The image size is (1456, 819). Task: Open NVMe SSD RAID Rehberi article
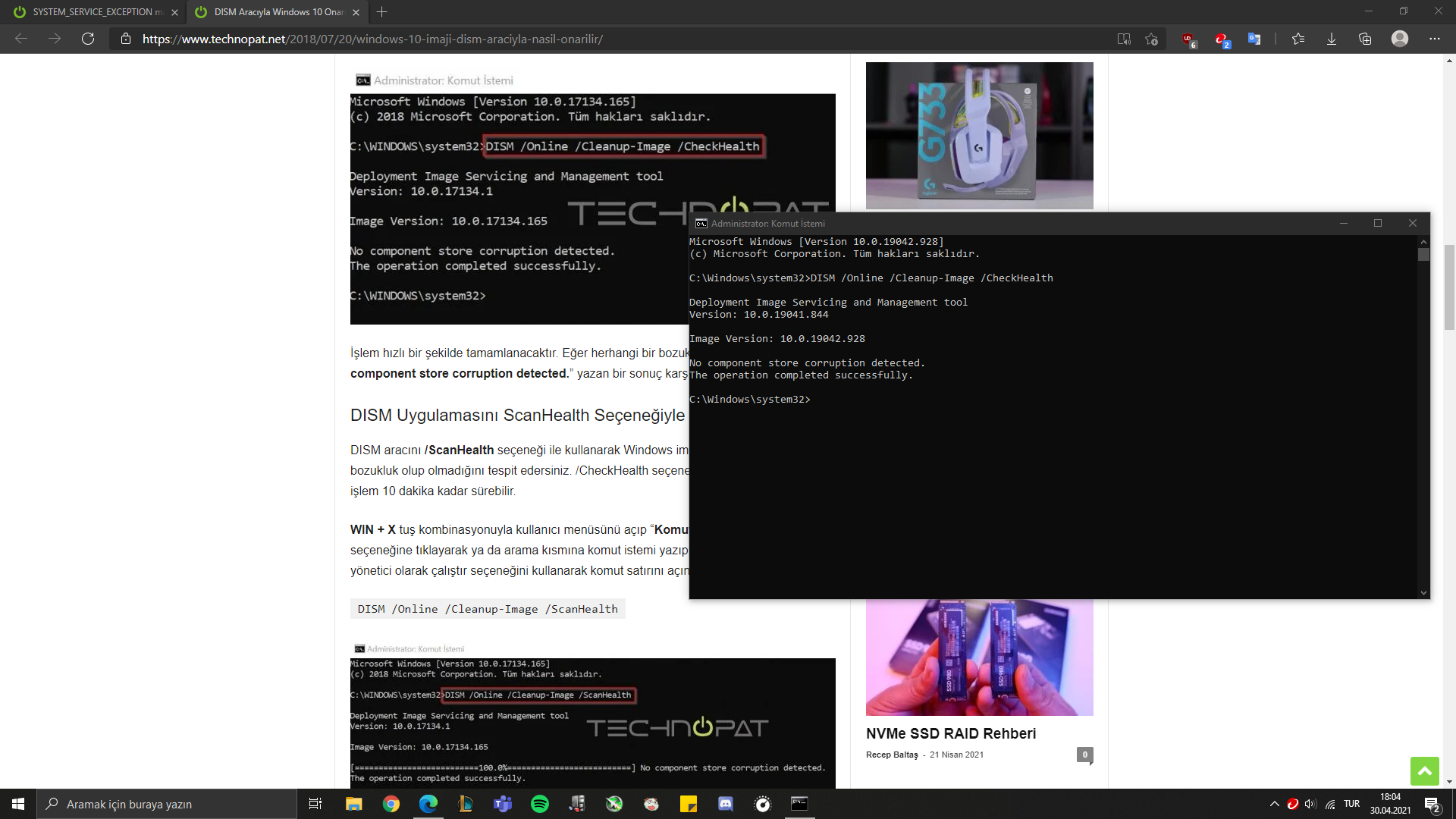tap(951, 733)
